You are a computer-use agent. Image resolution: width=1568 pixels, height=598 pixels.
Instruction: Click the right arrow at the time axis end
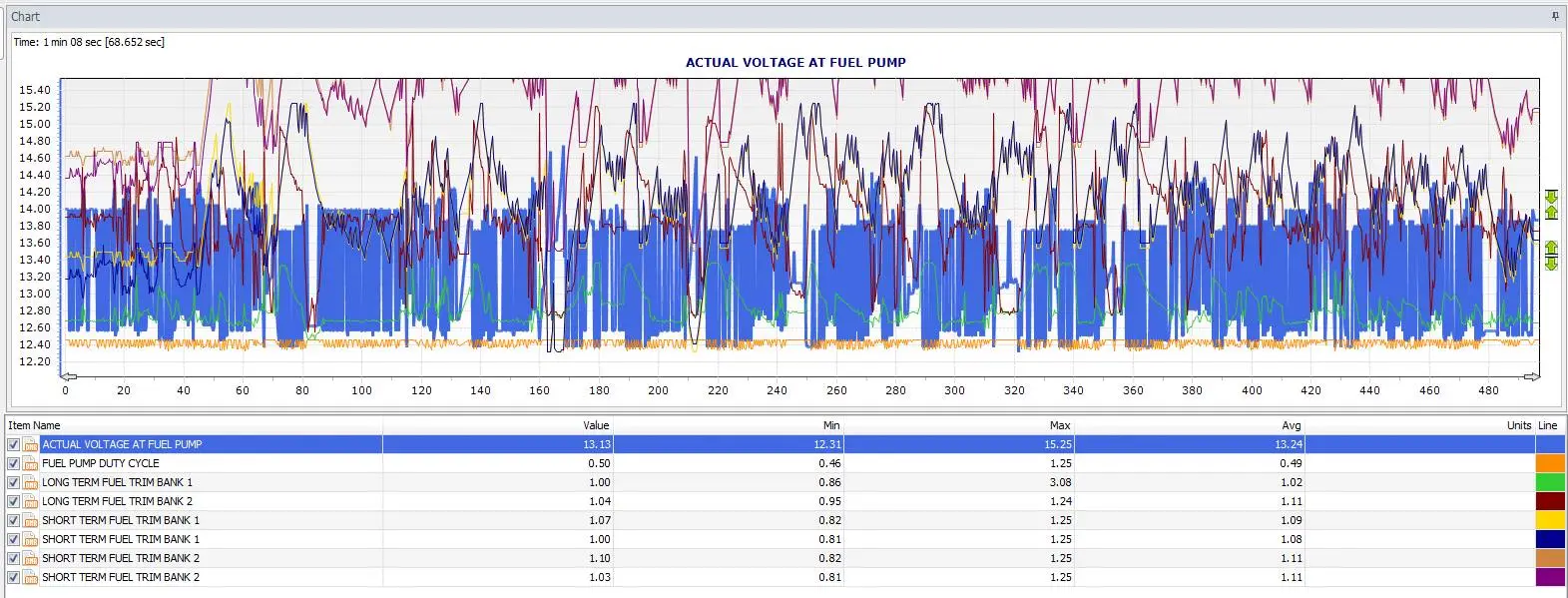coord(1533,377)
